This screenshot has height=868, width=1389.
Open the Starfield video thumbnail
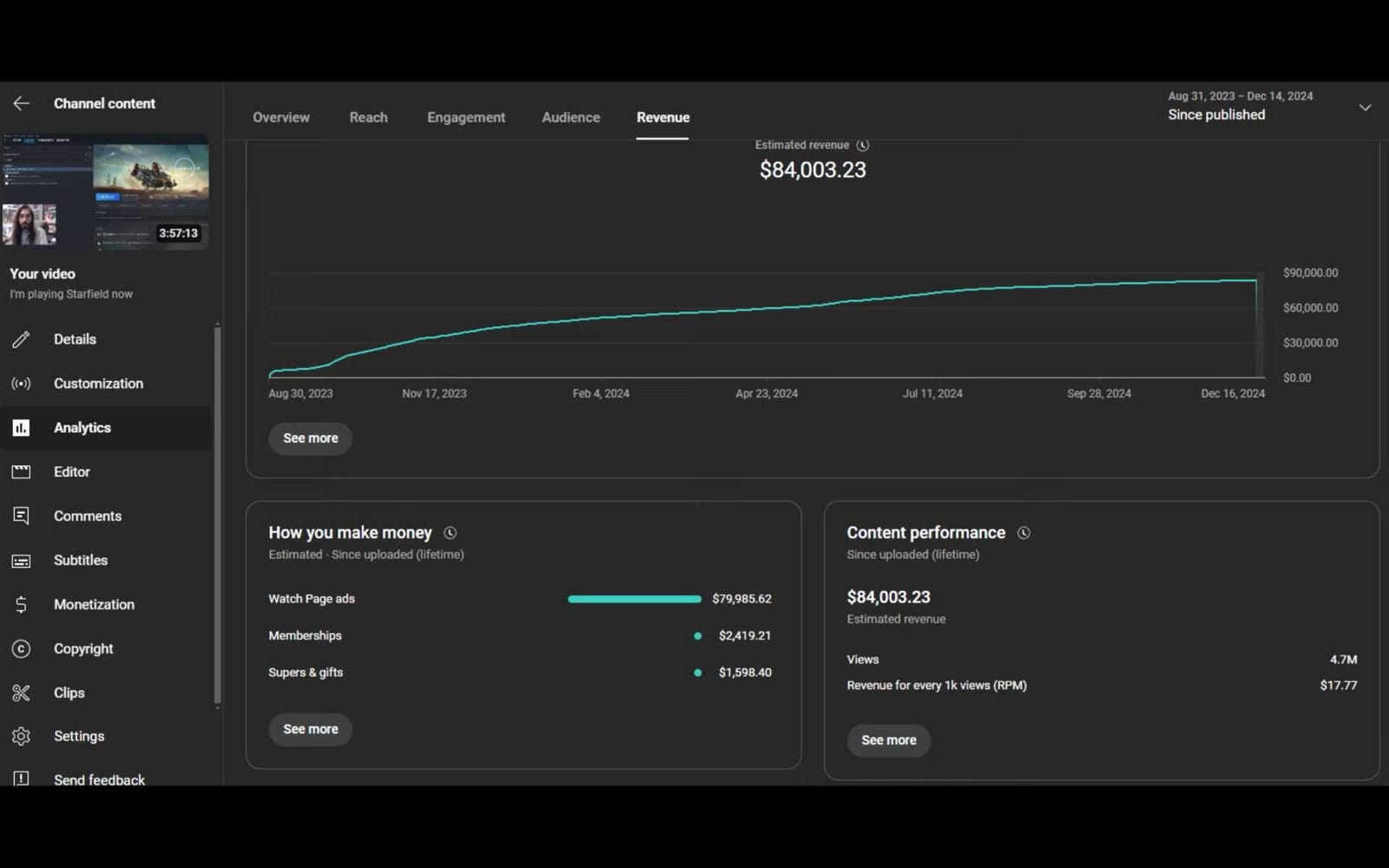point(105,193)
